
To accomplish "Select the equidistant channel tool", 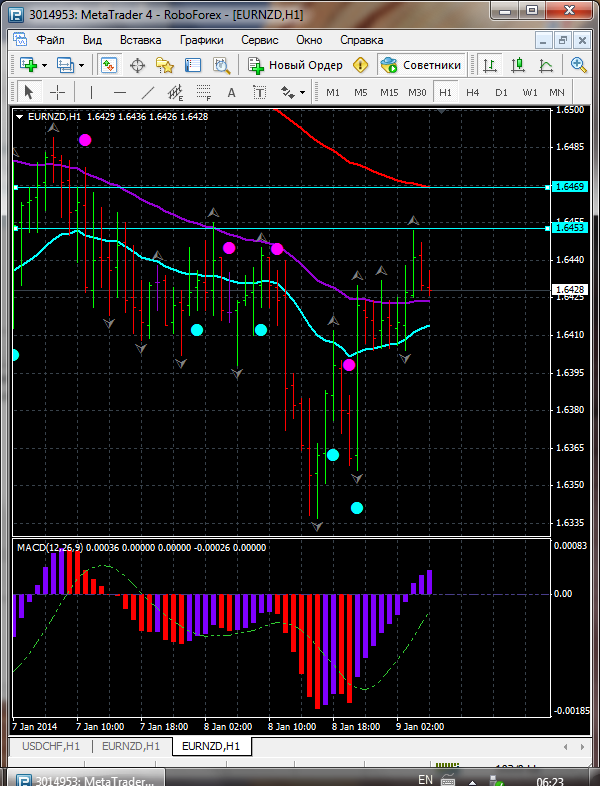I will [x=175, y=92].
